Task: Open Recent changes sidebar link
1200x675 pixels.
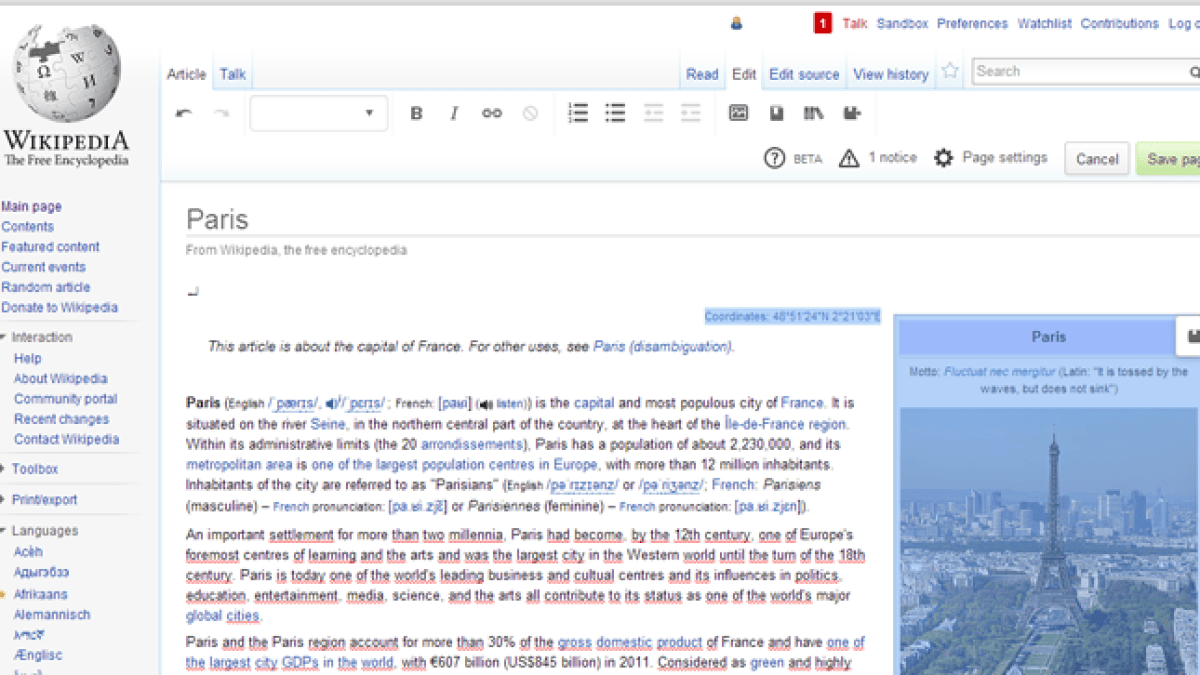Action: (61, 419)
